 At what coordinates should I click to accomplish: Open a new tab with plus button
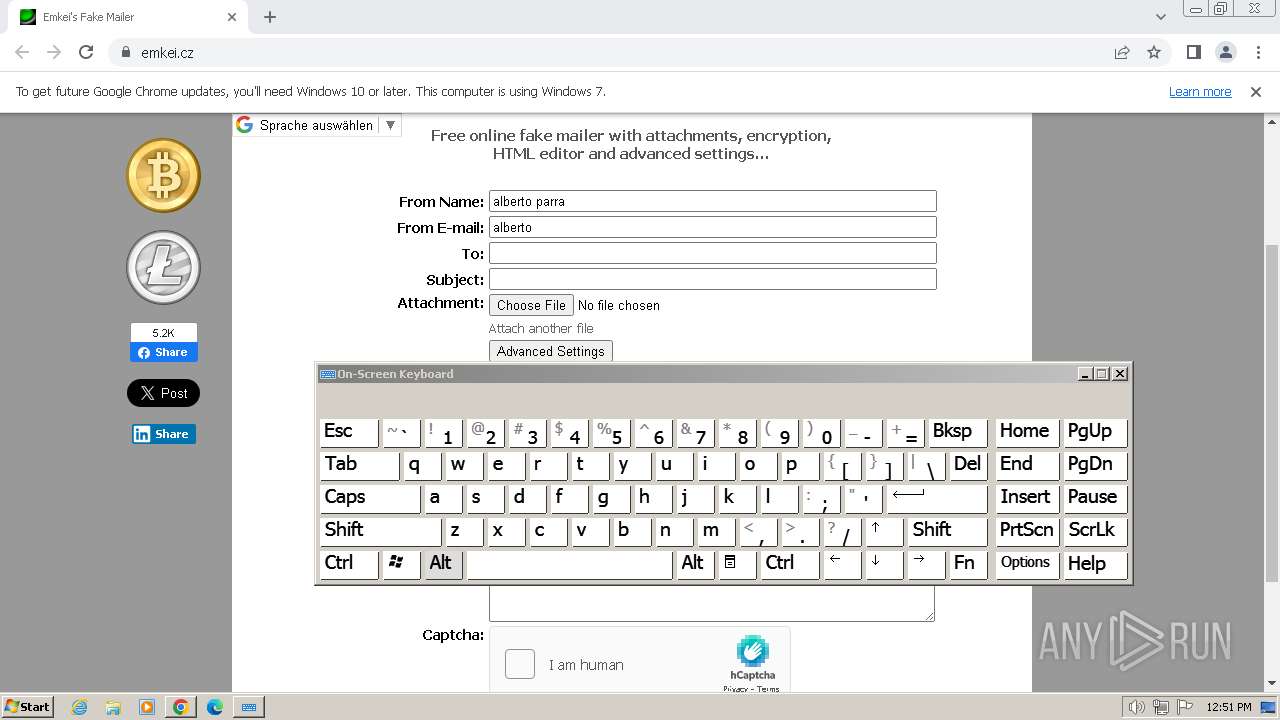270,17
